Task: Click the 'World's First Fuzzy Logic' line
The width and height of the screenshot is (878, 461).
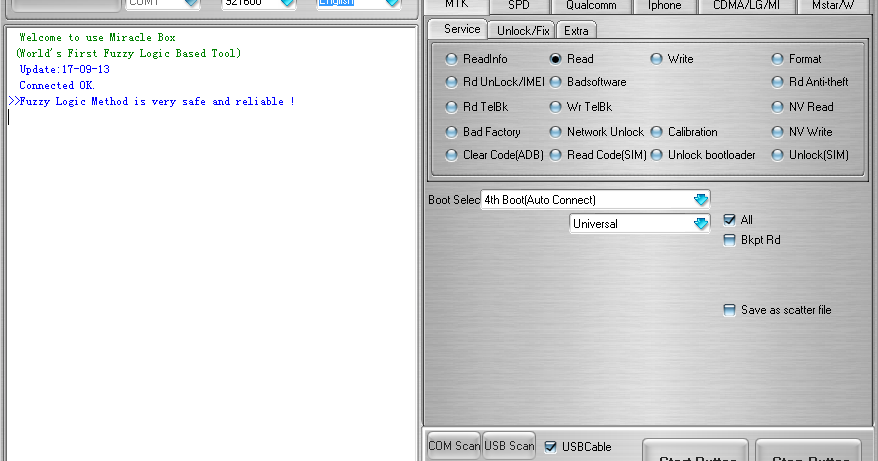Action: (129, 53)
